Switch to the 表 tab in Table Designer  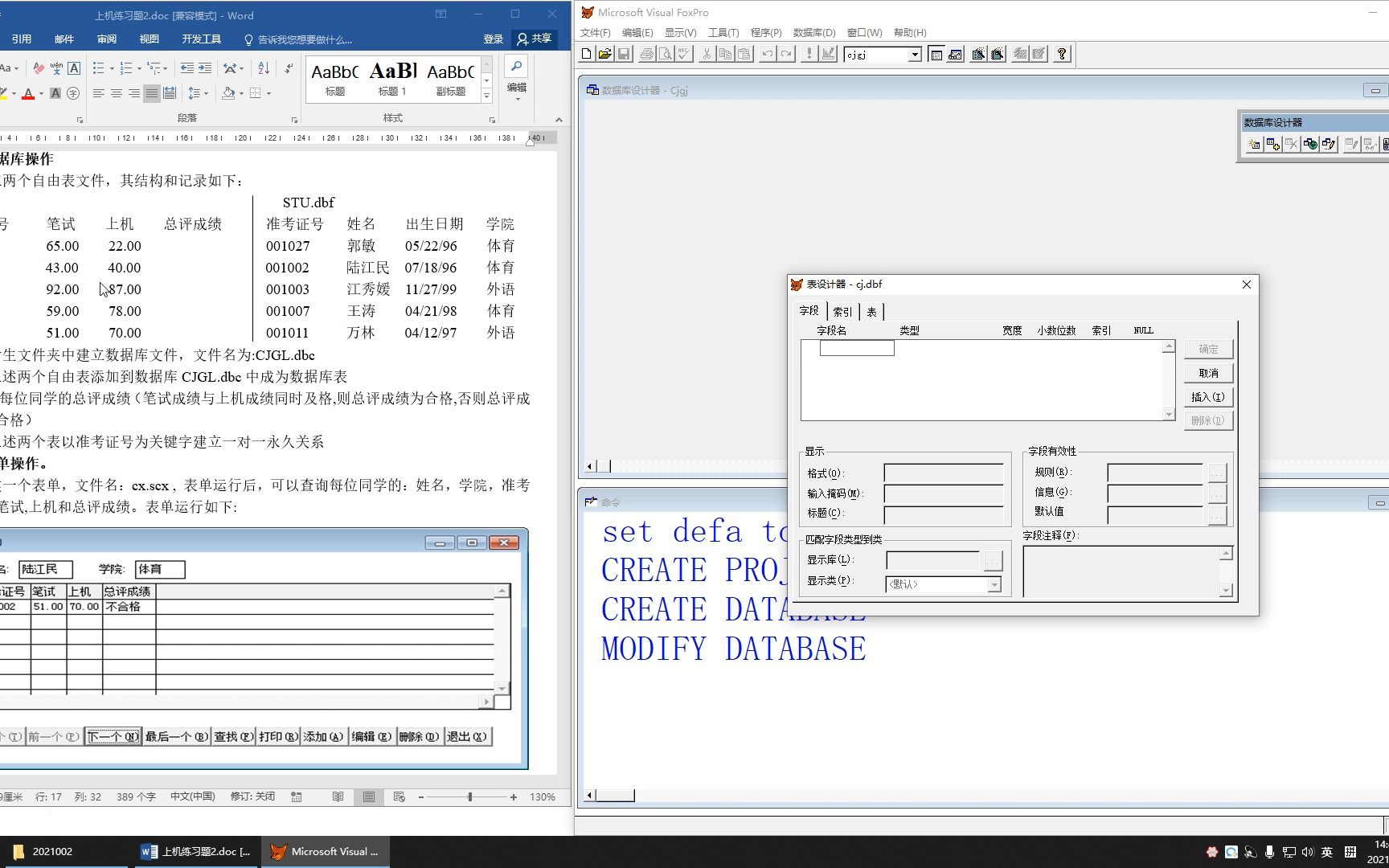pyautogui.click(x=871, y=312)
